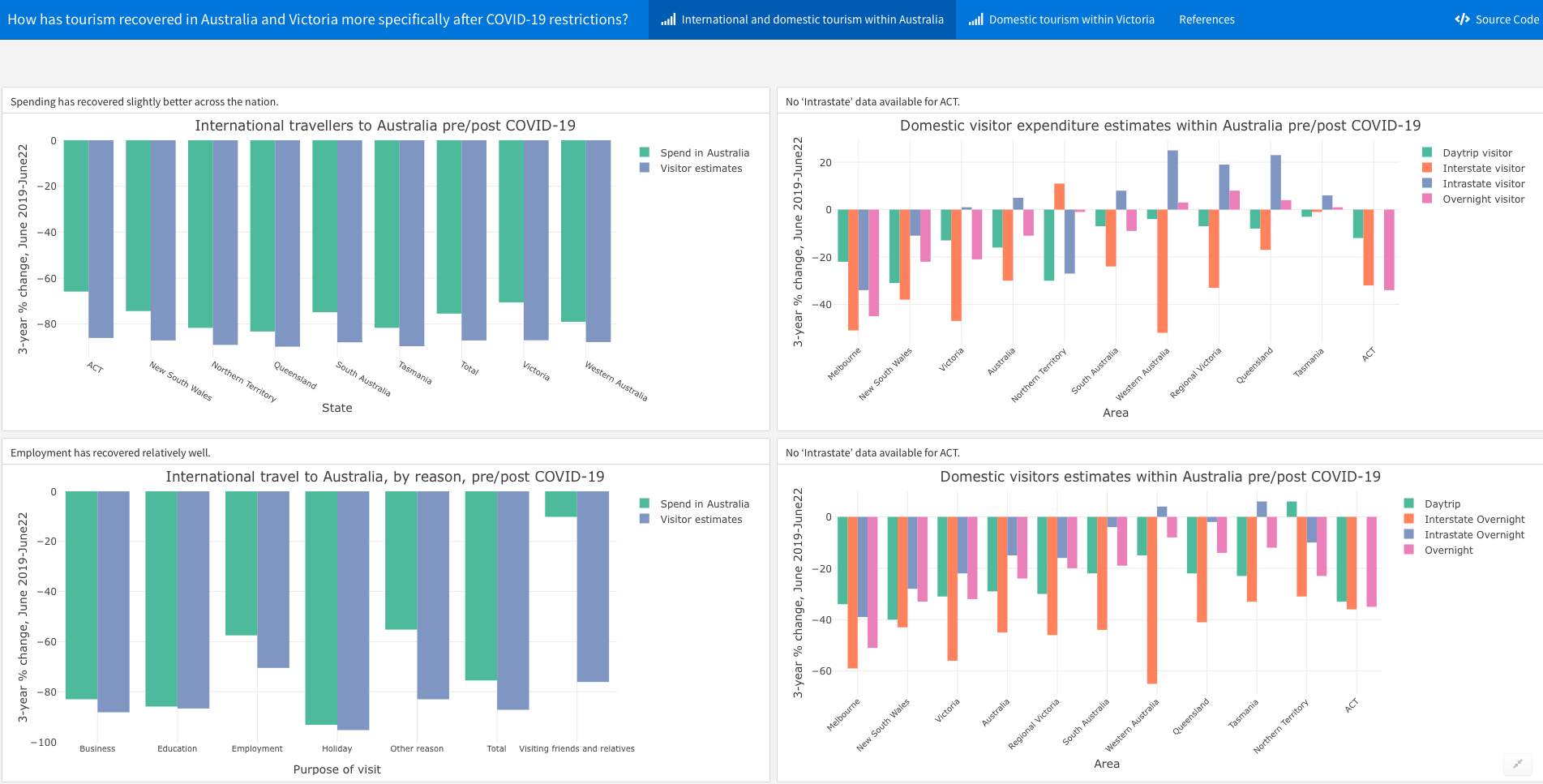Viewport: 1543px width, 784px height.
Task: Click 'Melbourne' label in domestic visitors estimates chart
Action: pyautogui.click(x=843, y=715)
